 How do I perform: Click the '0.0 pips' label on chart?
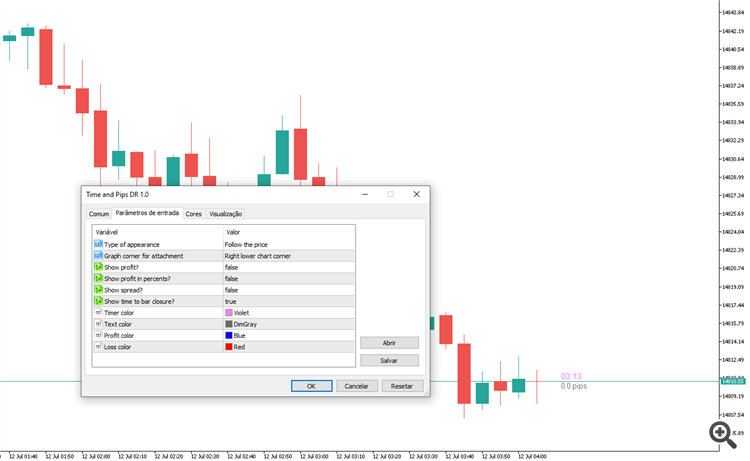(x=574, y=386)
